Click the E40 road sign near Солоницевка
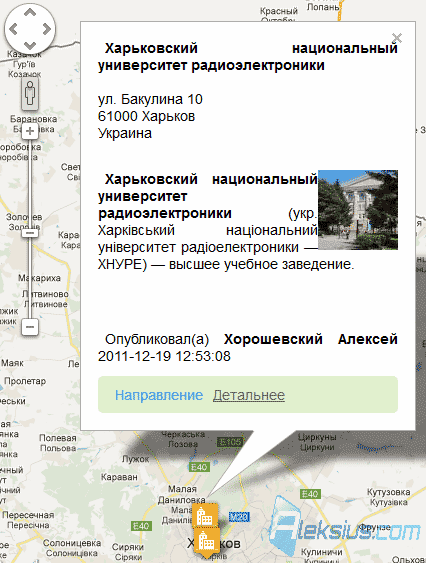Viewport: 426px width, 563px height. pos(141,526)
